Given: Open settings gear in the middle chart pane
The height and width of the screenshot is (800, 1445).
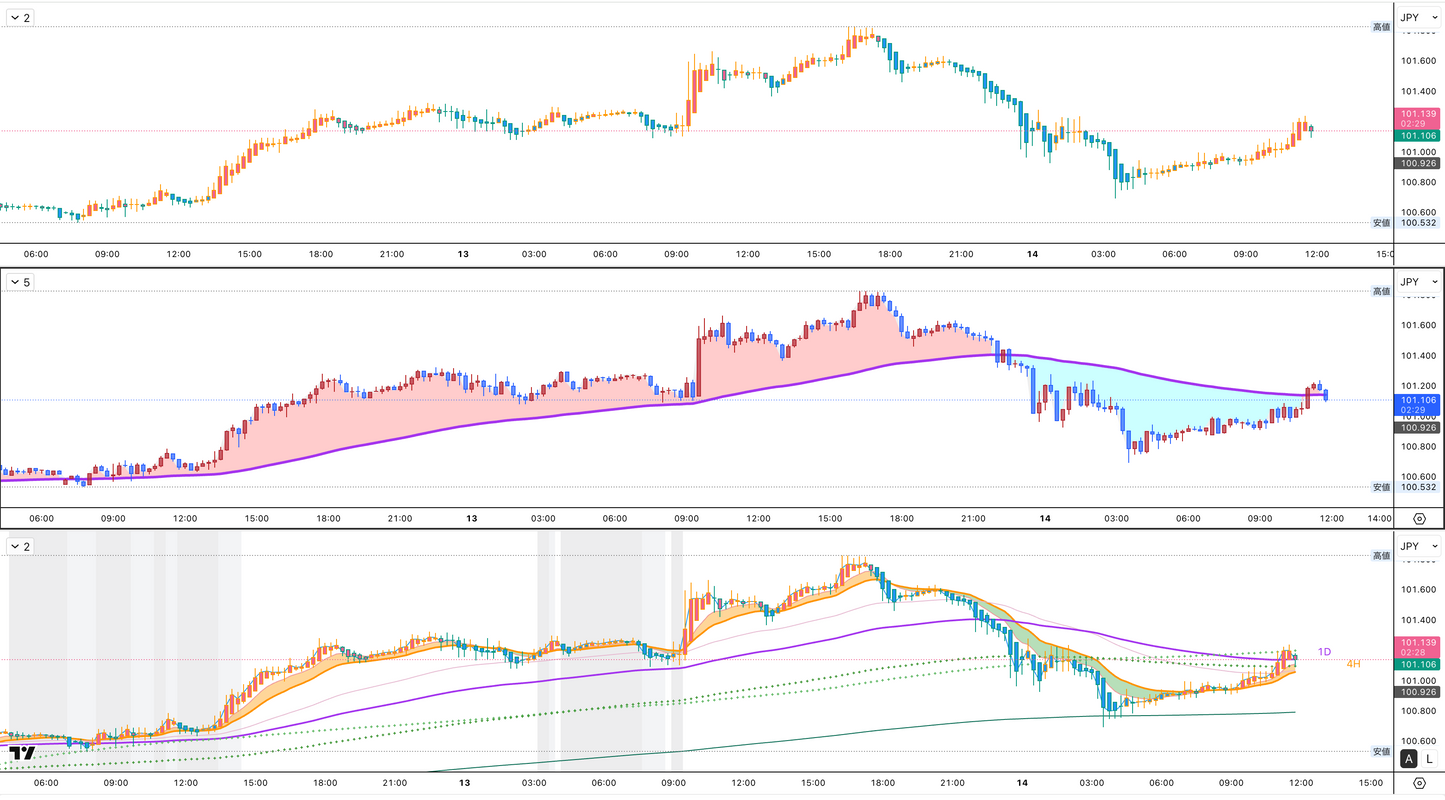Looking at the screenshot, I should [1419, 518].
